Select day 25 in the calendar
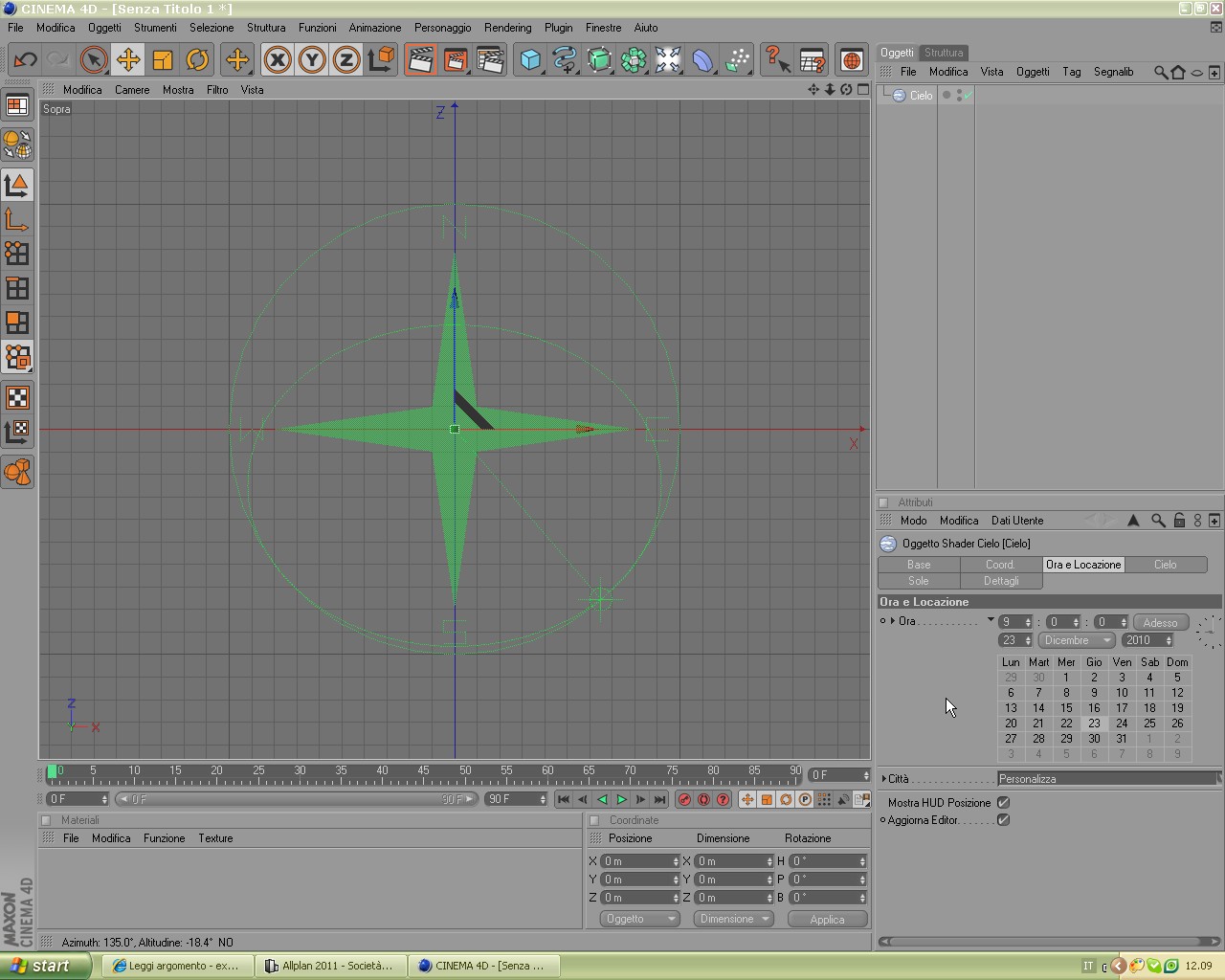 [x=1149, y=724]
